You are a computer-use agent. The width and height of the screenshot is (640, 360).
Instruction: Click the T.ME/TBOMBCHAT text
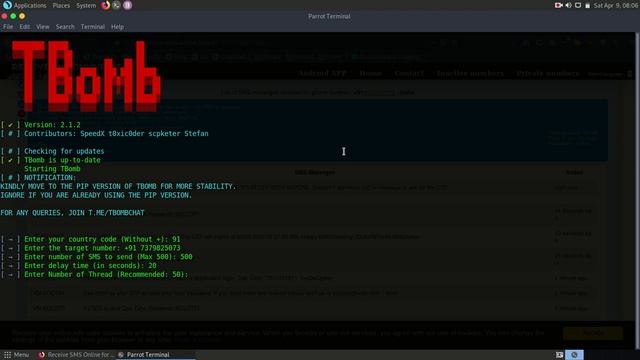coord(116,213)
